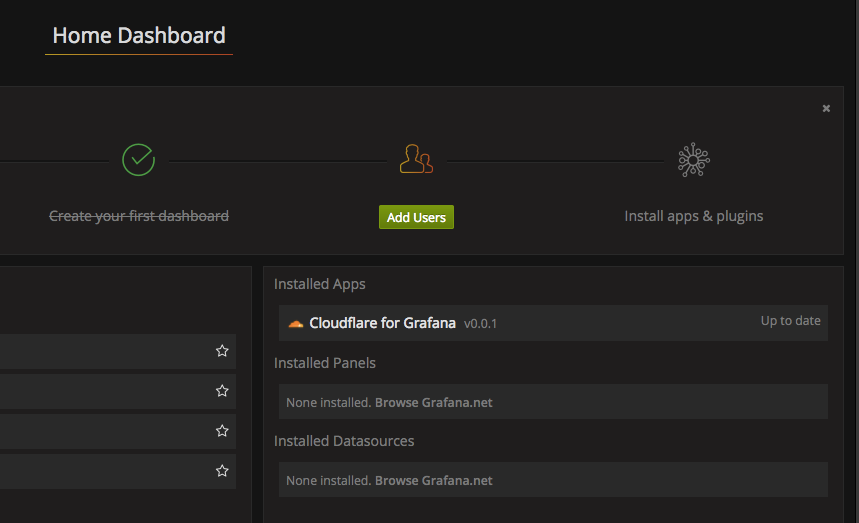859x523 pixels.
Task: Click the v0.0.1 version label
Action: 480,324
